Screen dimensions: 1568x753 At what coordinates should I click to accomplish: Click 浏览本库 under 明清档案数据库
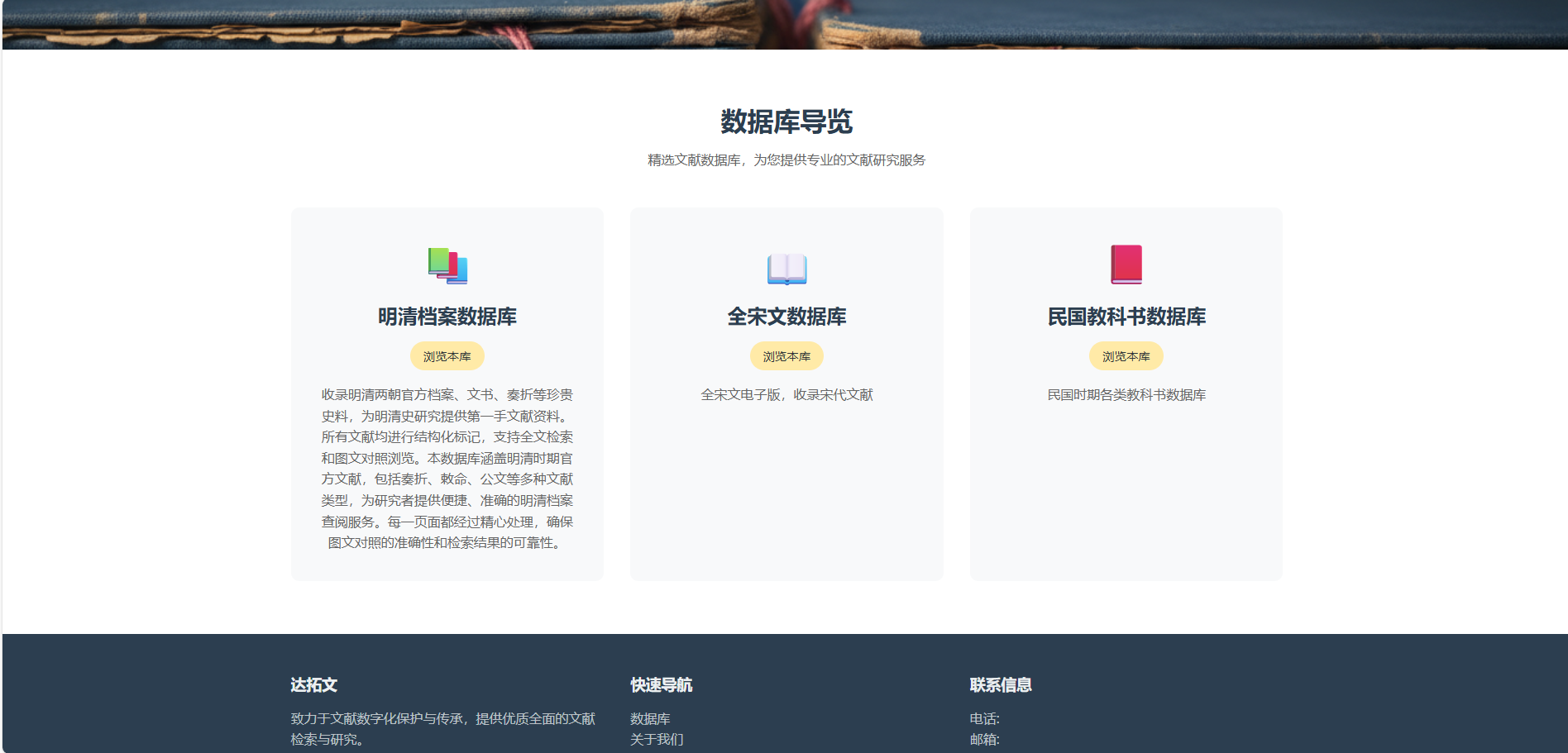447,355
